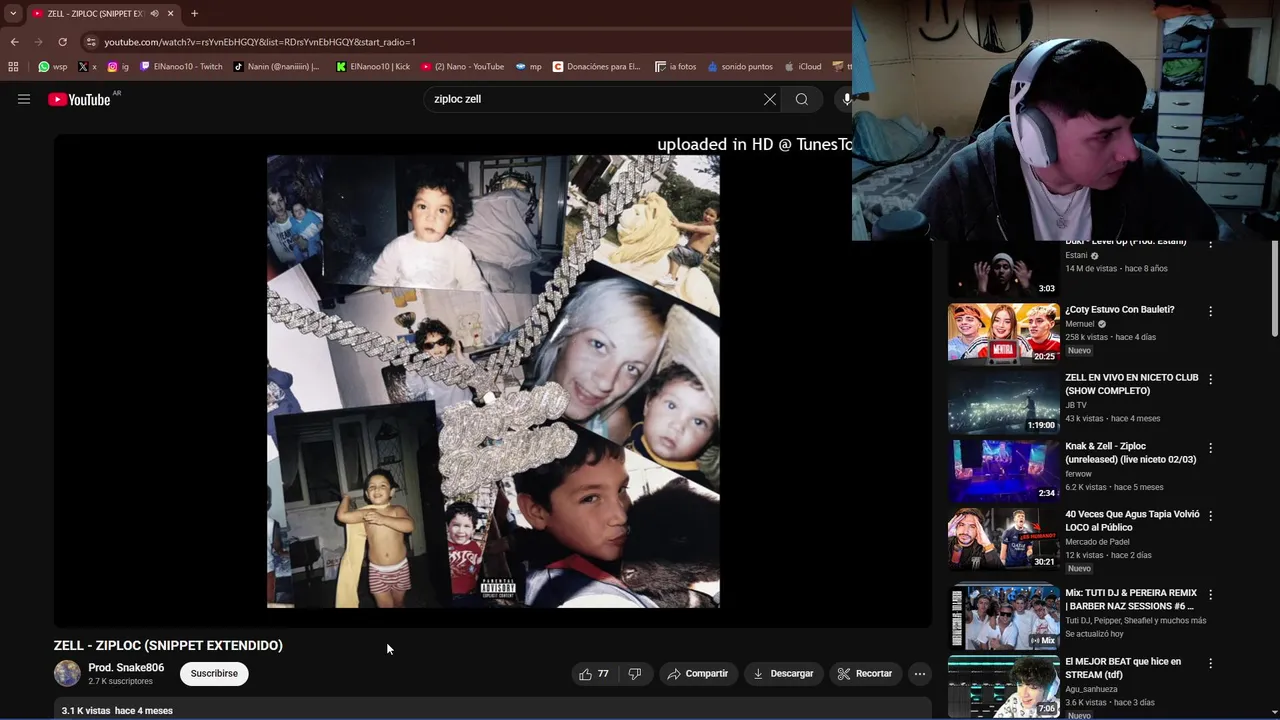Click the video player album artwork

493,381
